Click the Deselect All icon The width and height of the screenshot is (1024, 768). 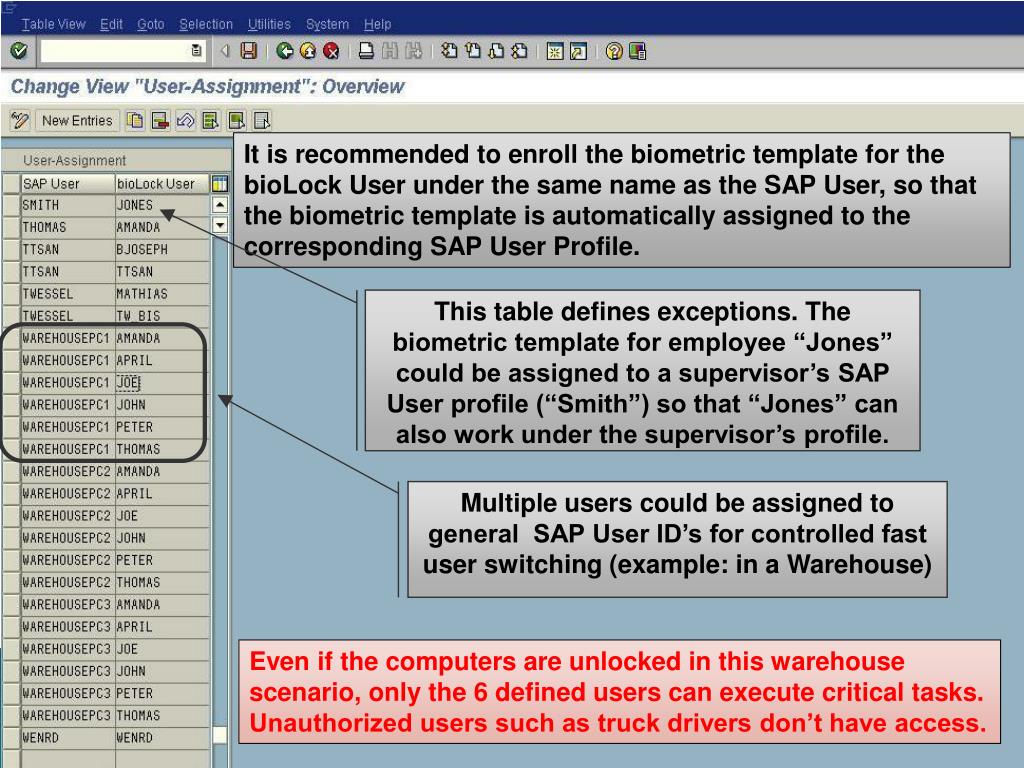(x=262, y=121)
